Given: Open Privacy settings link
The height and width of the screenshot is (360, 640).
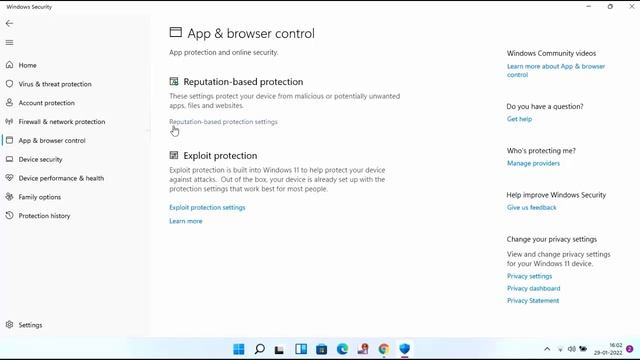Looking at the screenshot, I should click(x=529, y=276).
